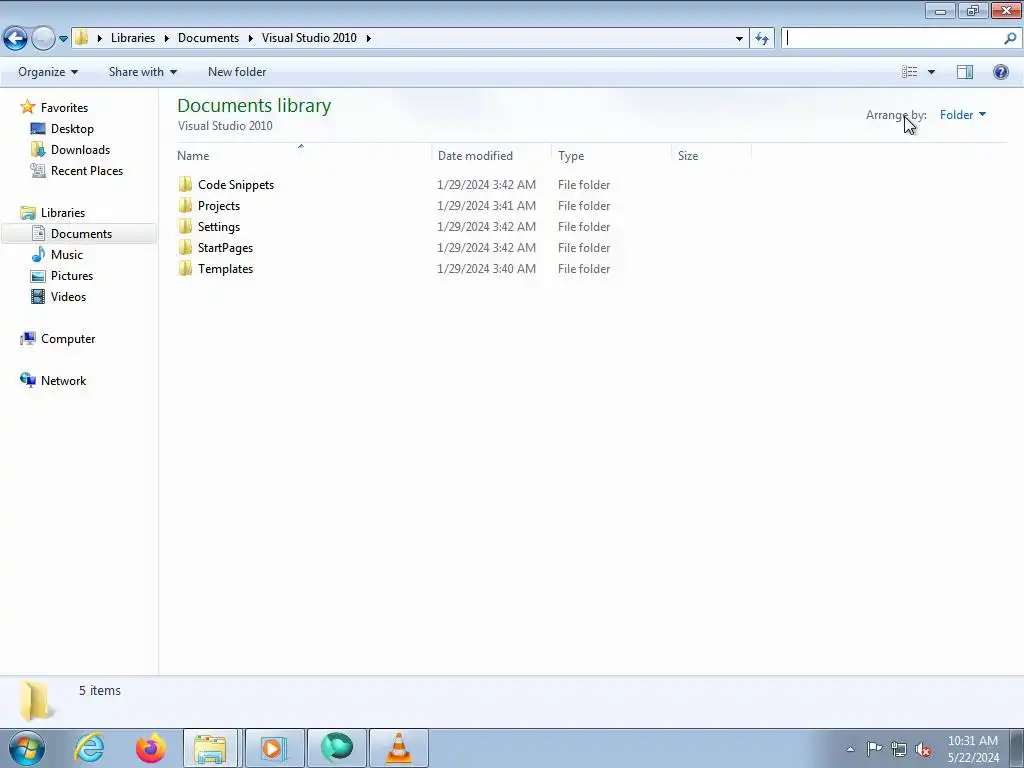Select Documents in the address breadcrumb
This screenshot has height=768, width=1024.
[x=208, y=38]
